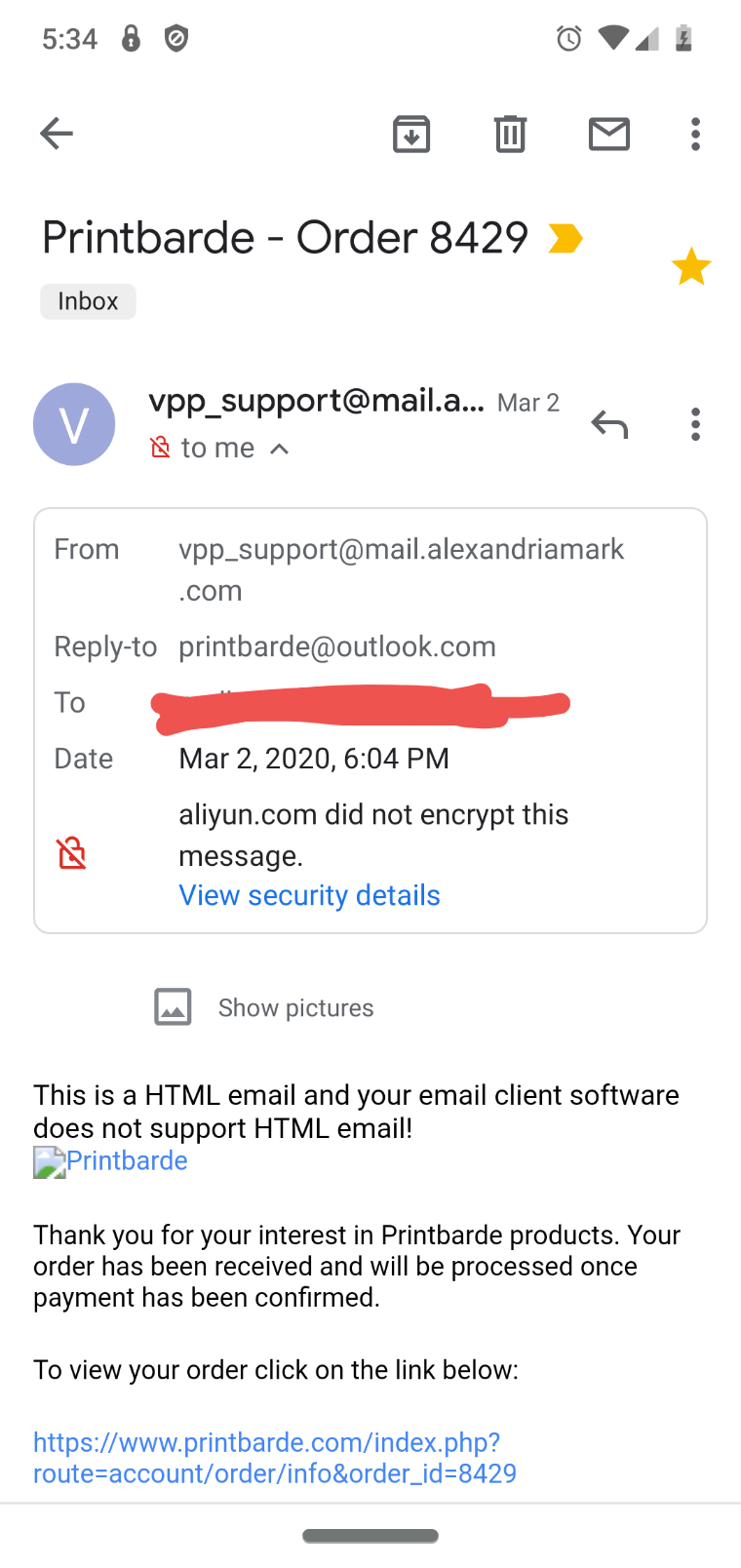Reply with the arrow icon
Screen dimensions: 741x1568
coord(609,424)
